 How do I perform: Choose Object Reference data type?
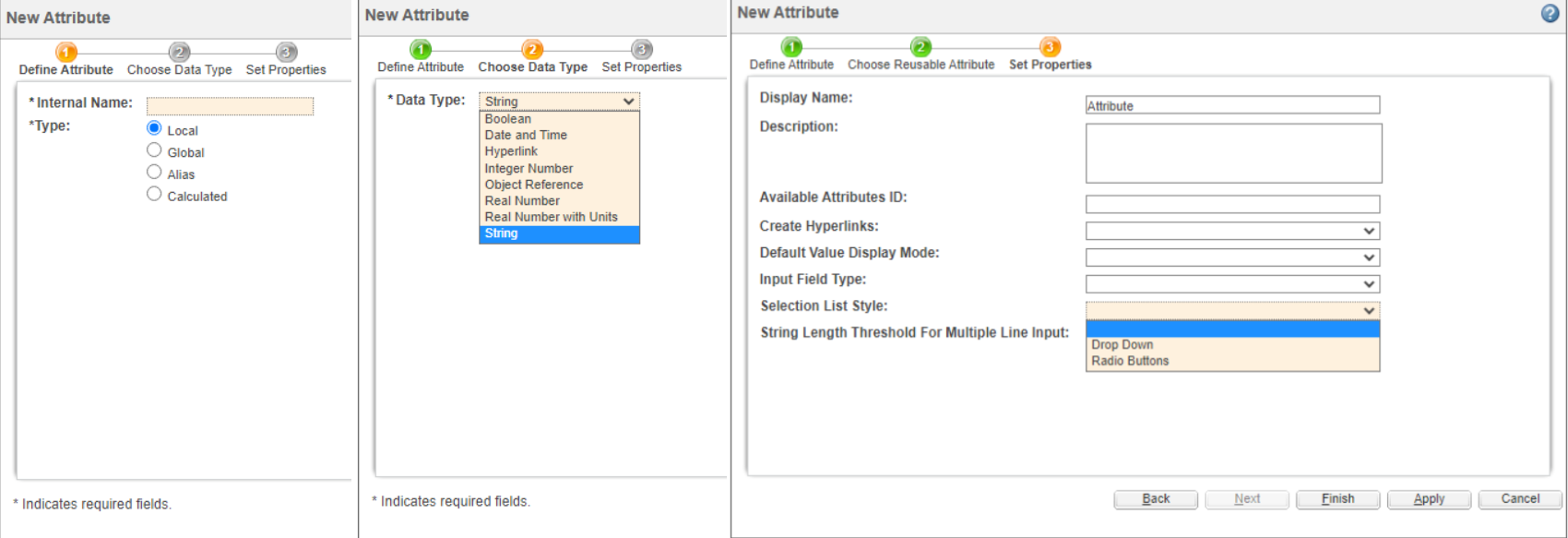coord(559,185)
